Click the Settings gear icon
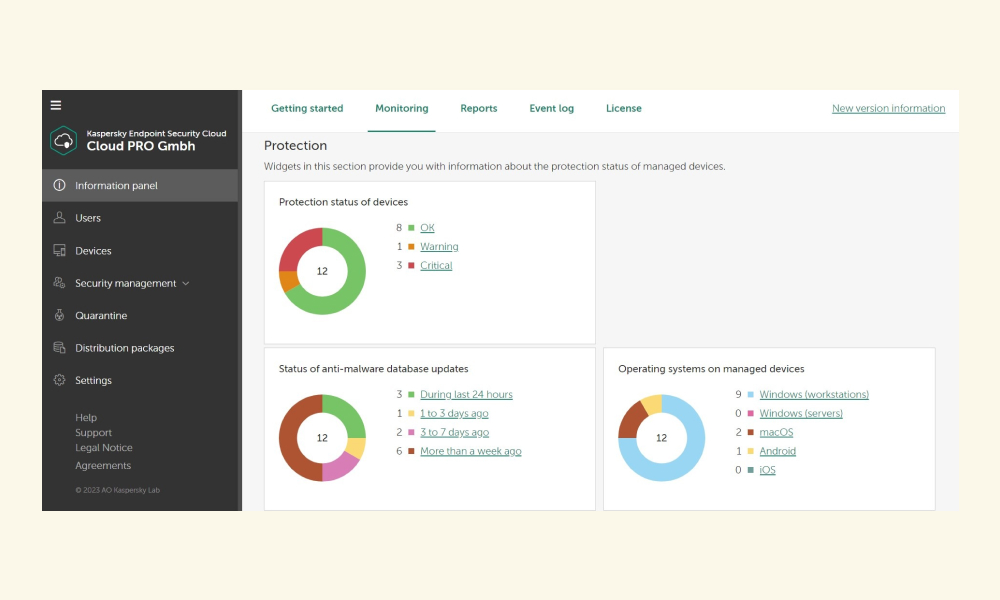 (59, 380)
